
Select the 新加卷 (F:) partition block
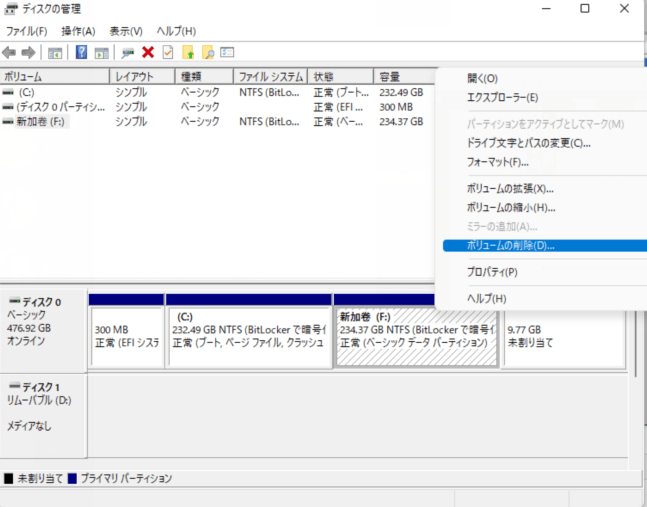pyautogui.click(x=416, y=337)
